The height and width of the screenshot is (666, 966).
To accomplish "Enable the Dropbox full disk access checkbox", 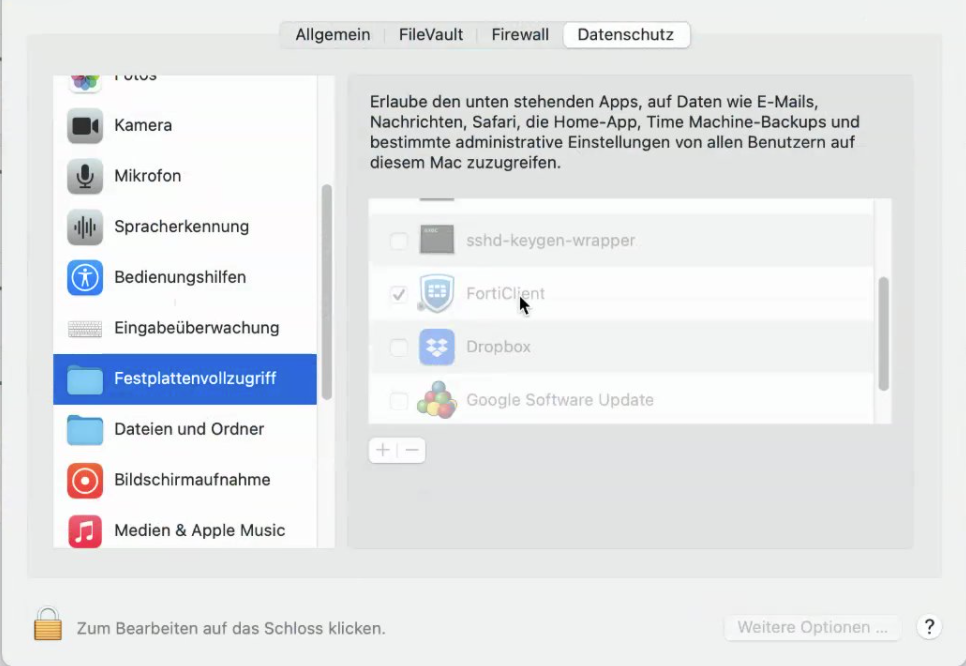I will [398, 347].
